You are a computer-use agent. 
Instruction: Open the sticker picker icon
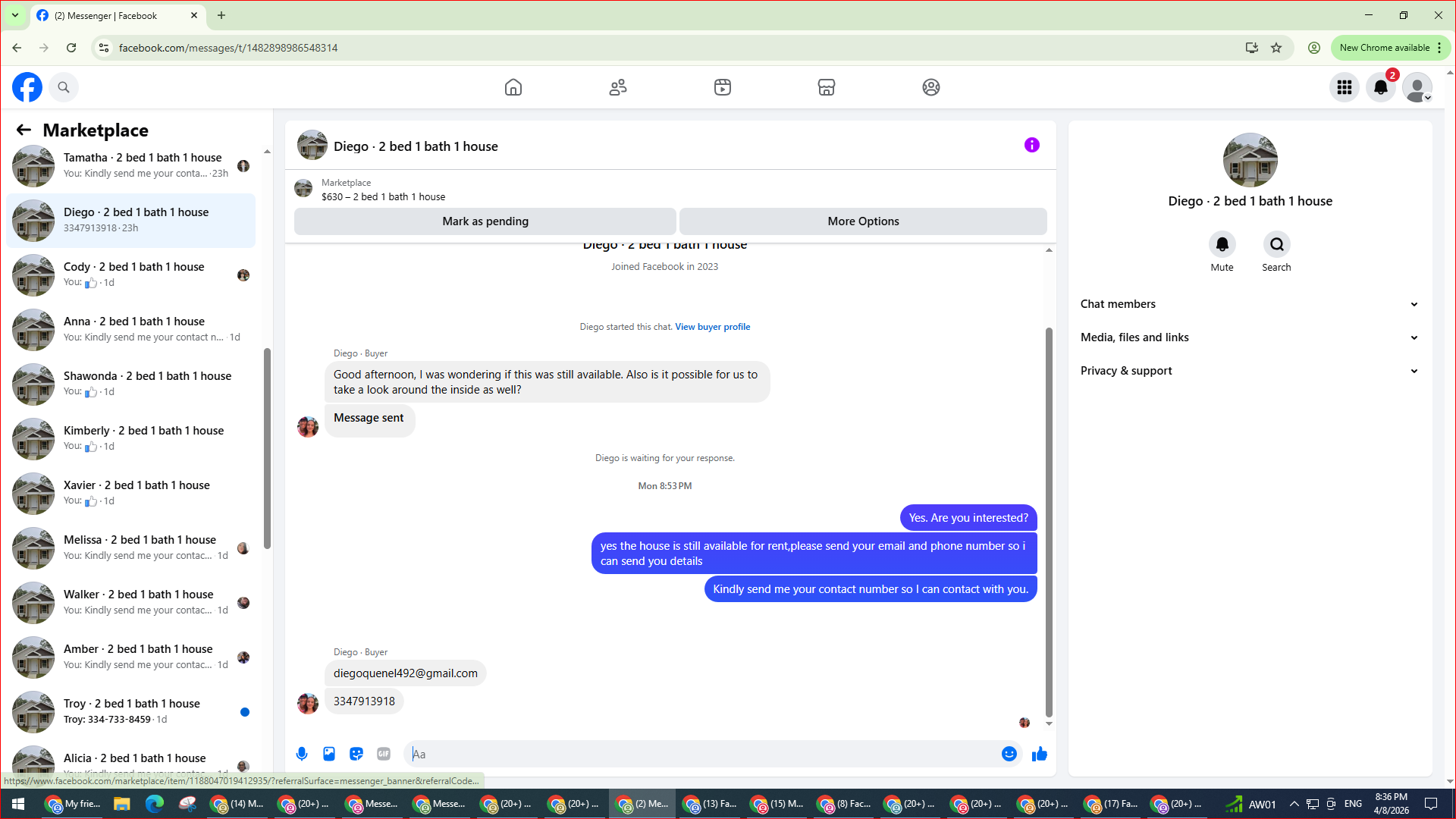pos(356,754)
